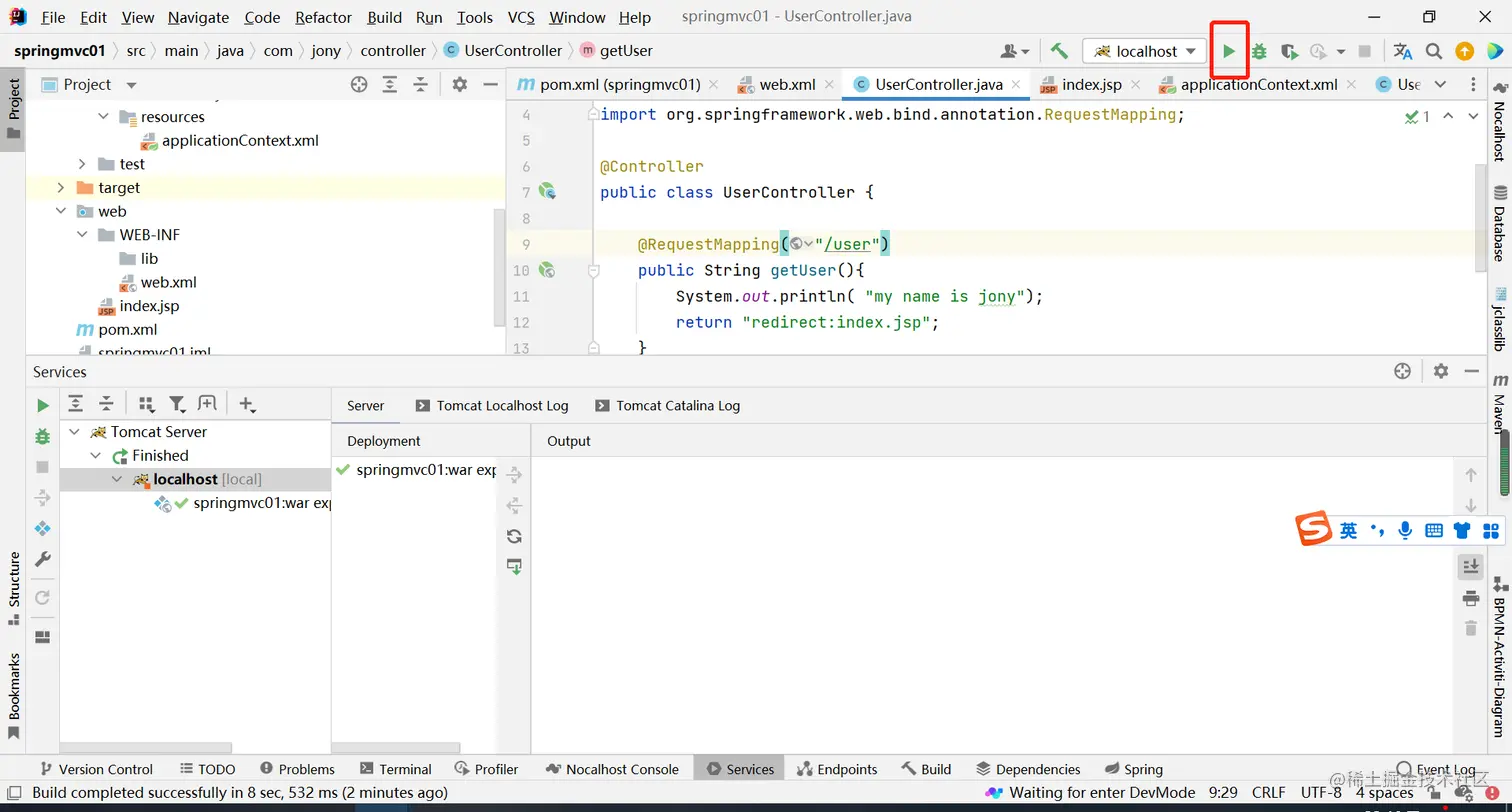Open the localhost run configuration dropdown
This screenshot has width=1512, height=812.
pyautogui.click(x=1145, y=51)
